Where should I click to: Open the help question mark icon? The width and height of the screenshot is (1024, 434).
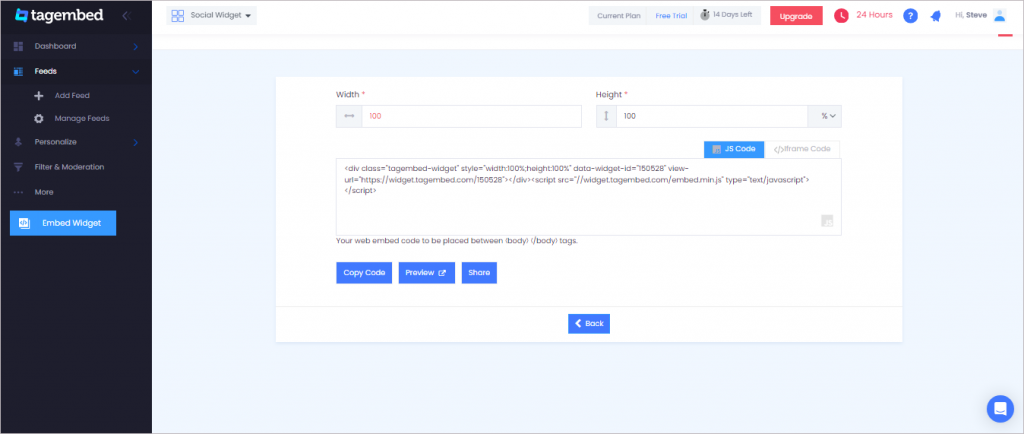[x=910, y=16]
